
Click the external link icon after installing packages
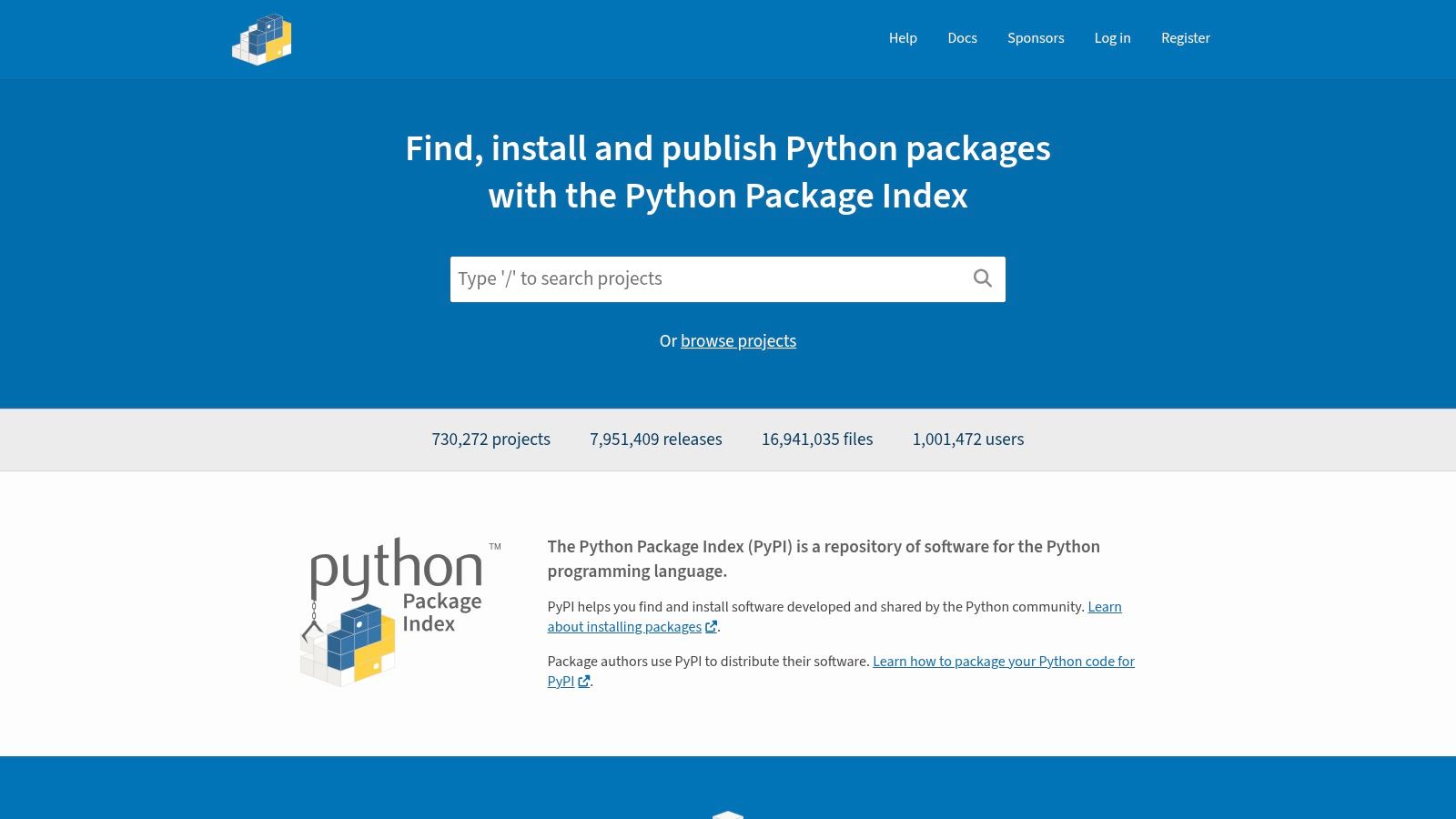(x=710, y=627)
